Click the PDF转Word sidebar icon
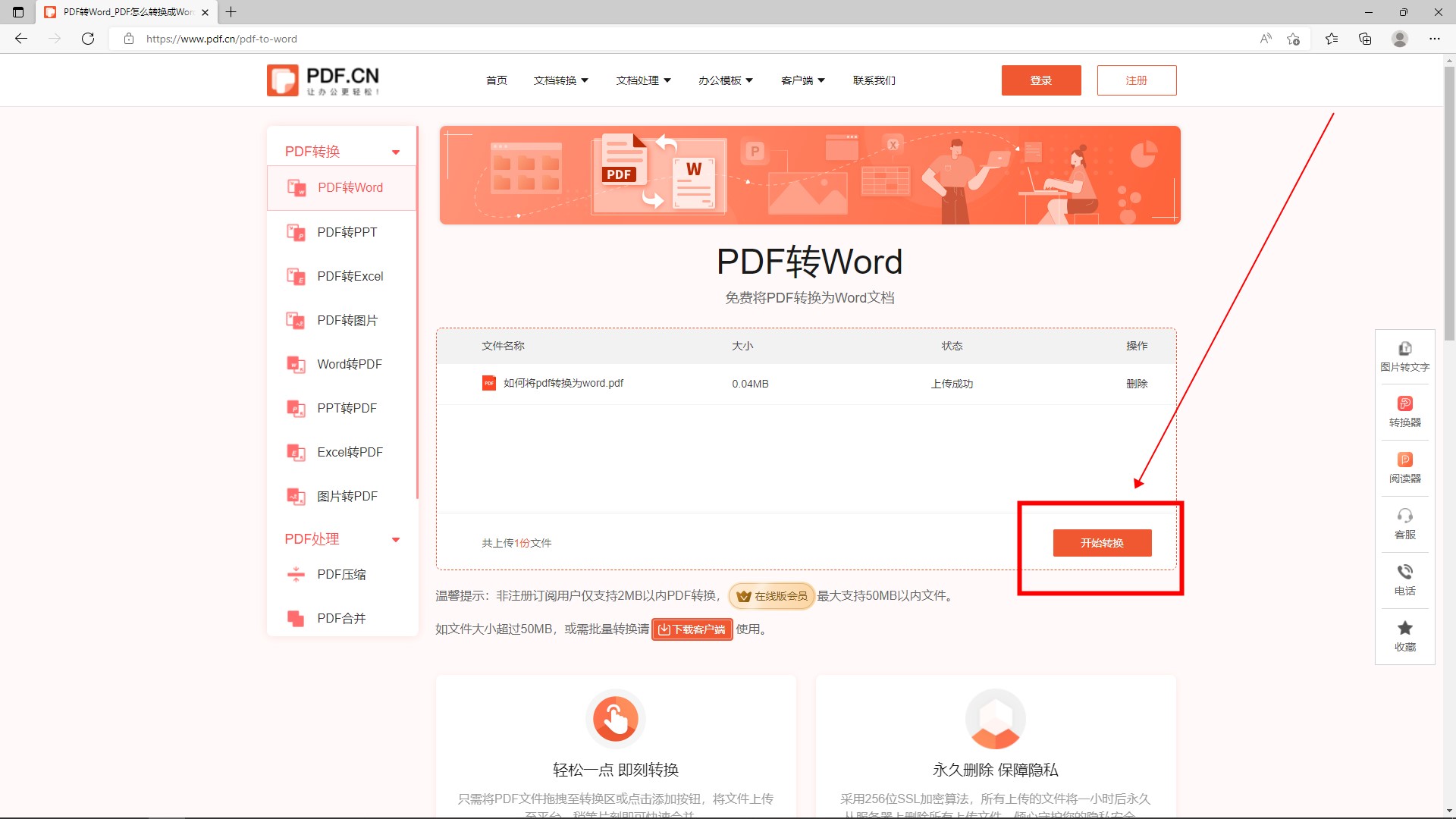 click(x=296, y=187)
